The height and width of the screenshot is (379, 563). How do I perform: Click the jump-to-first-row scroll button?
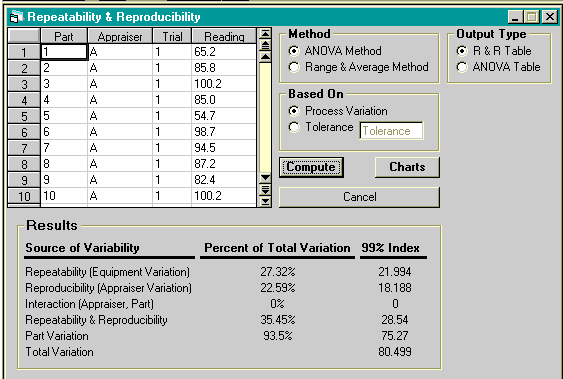pos(265,34)
